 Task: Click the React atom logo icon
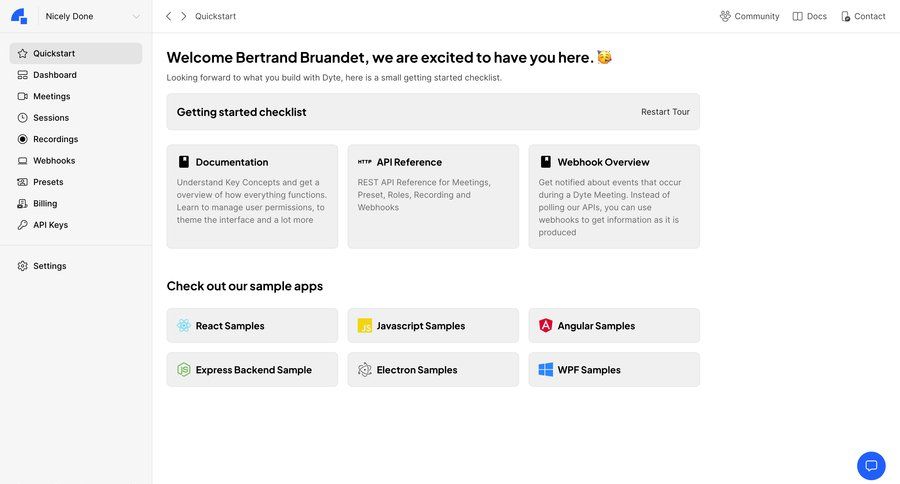184,326
